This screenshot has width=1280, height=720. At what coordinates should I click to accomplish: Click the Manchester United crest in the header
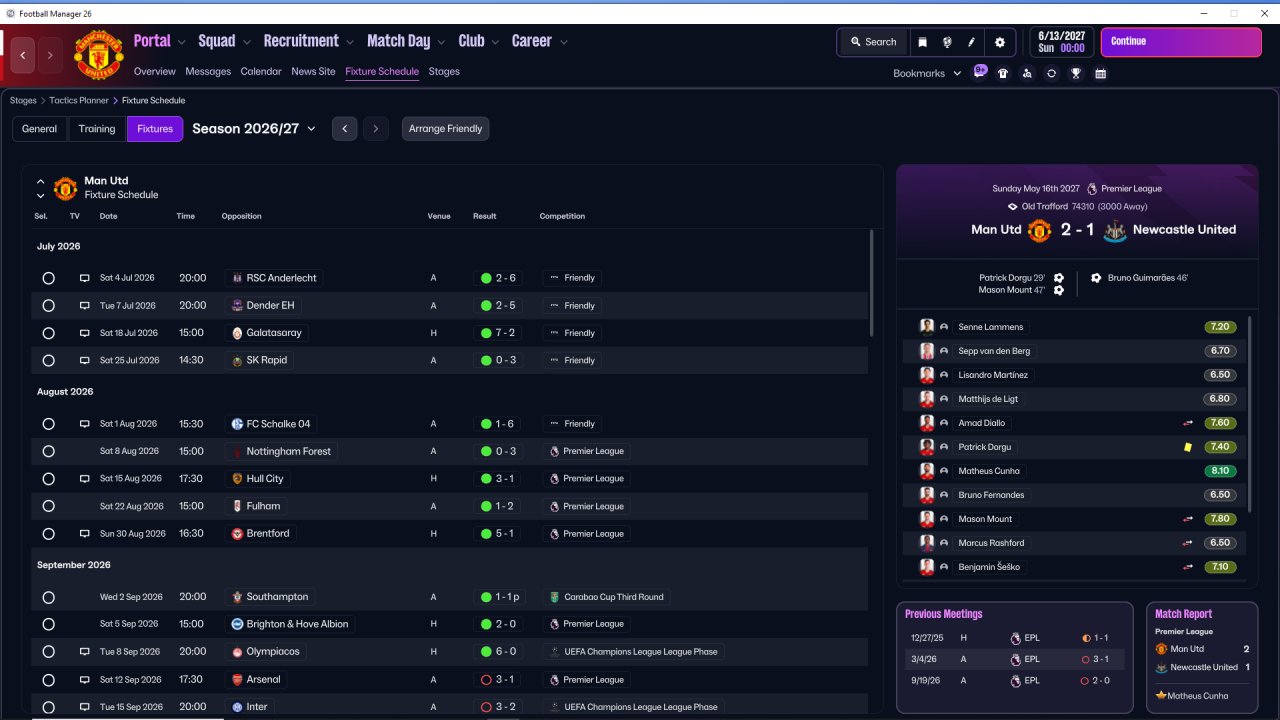[x=99, y=55]
